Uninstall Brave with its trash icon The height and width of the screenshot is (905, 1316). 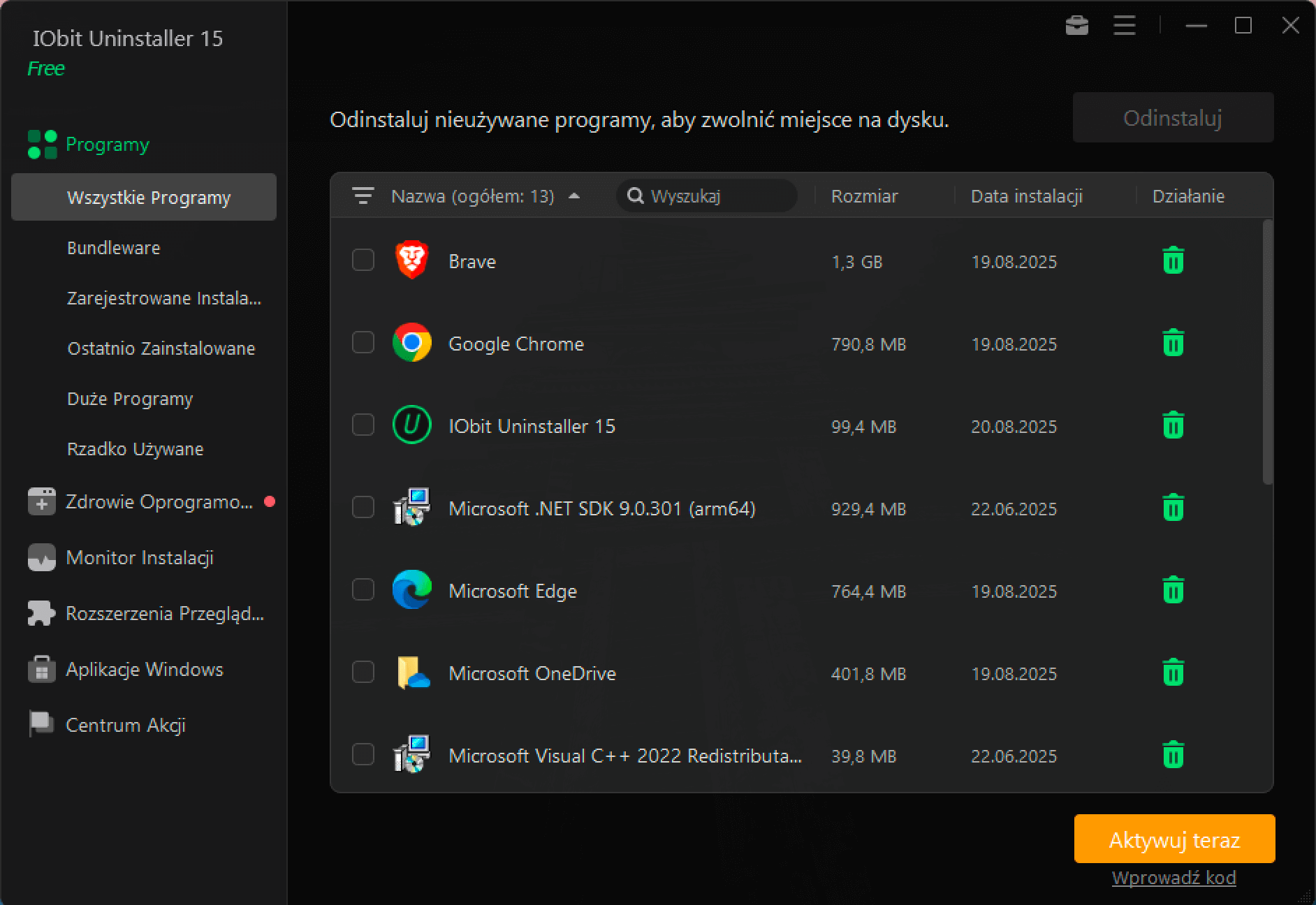pos(1173,260)
